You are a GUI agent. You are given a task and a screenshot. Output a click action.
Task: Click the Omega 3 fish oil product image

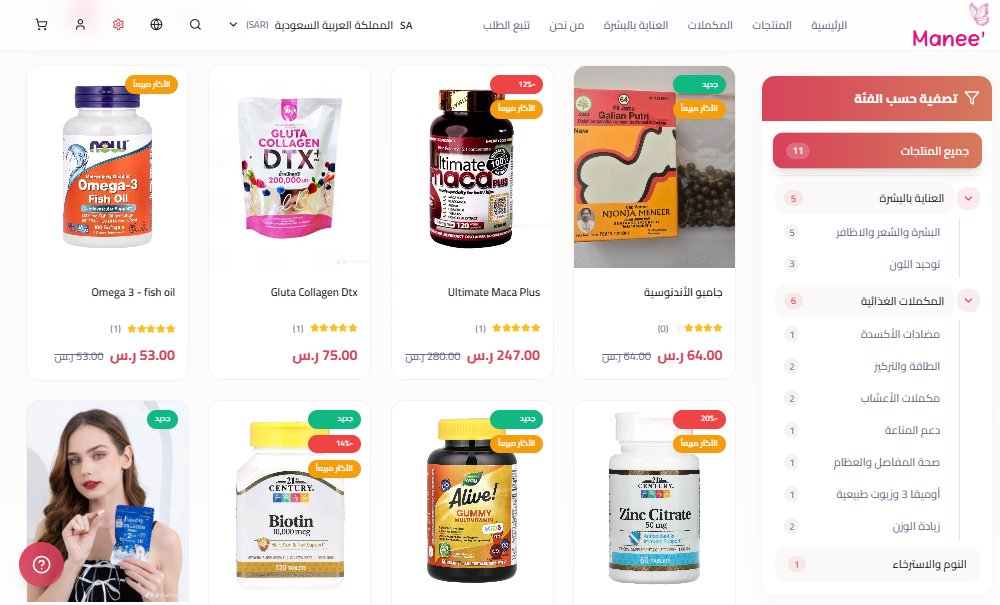(x=107, y=167)
